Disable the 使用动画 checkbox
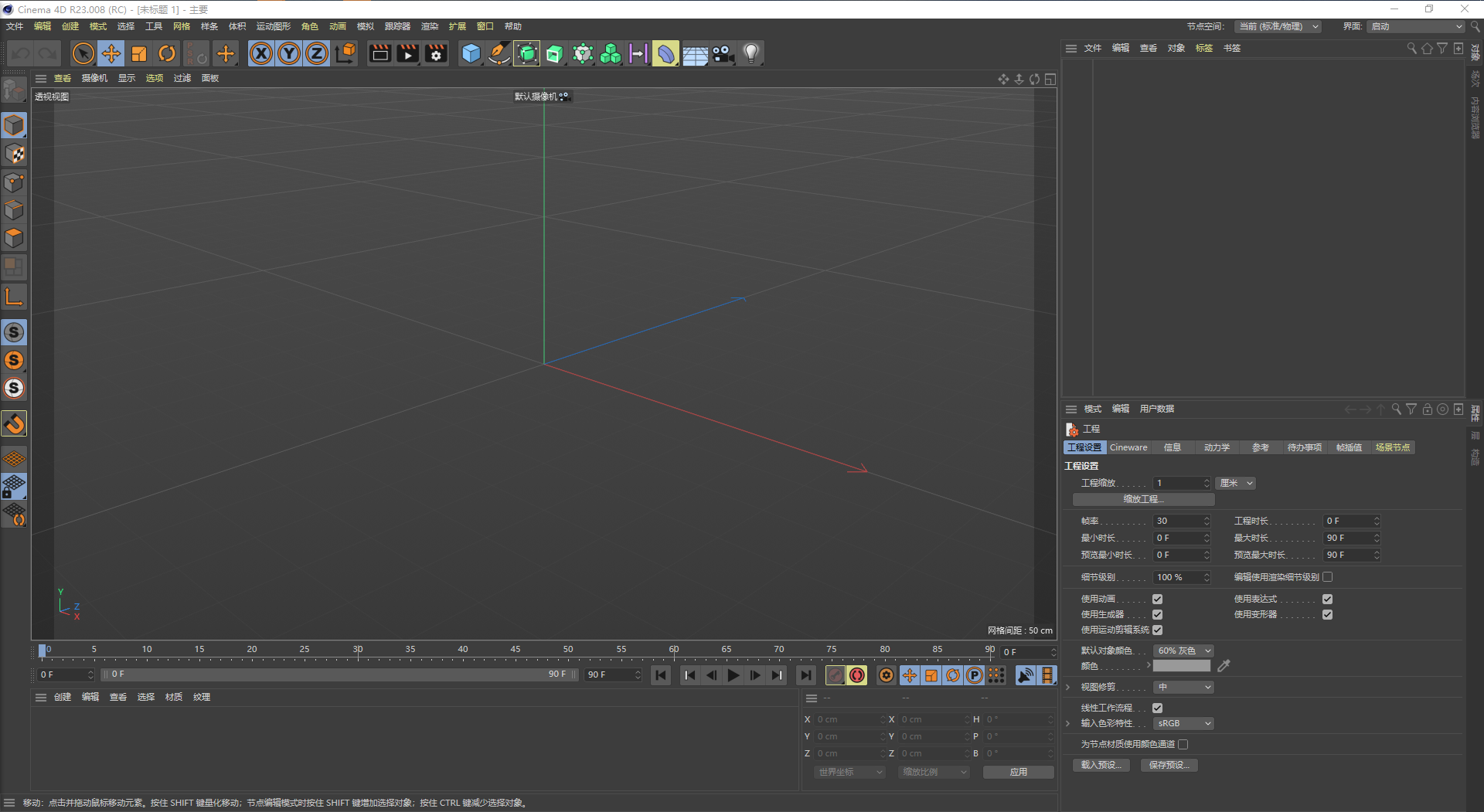 [x=1157, y=598]
